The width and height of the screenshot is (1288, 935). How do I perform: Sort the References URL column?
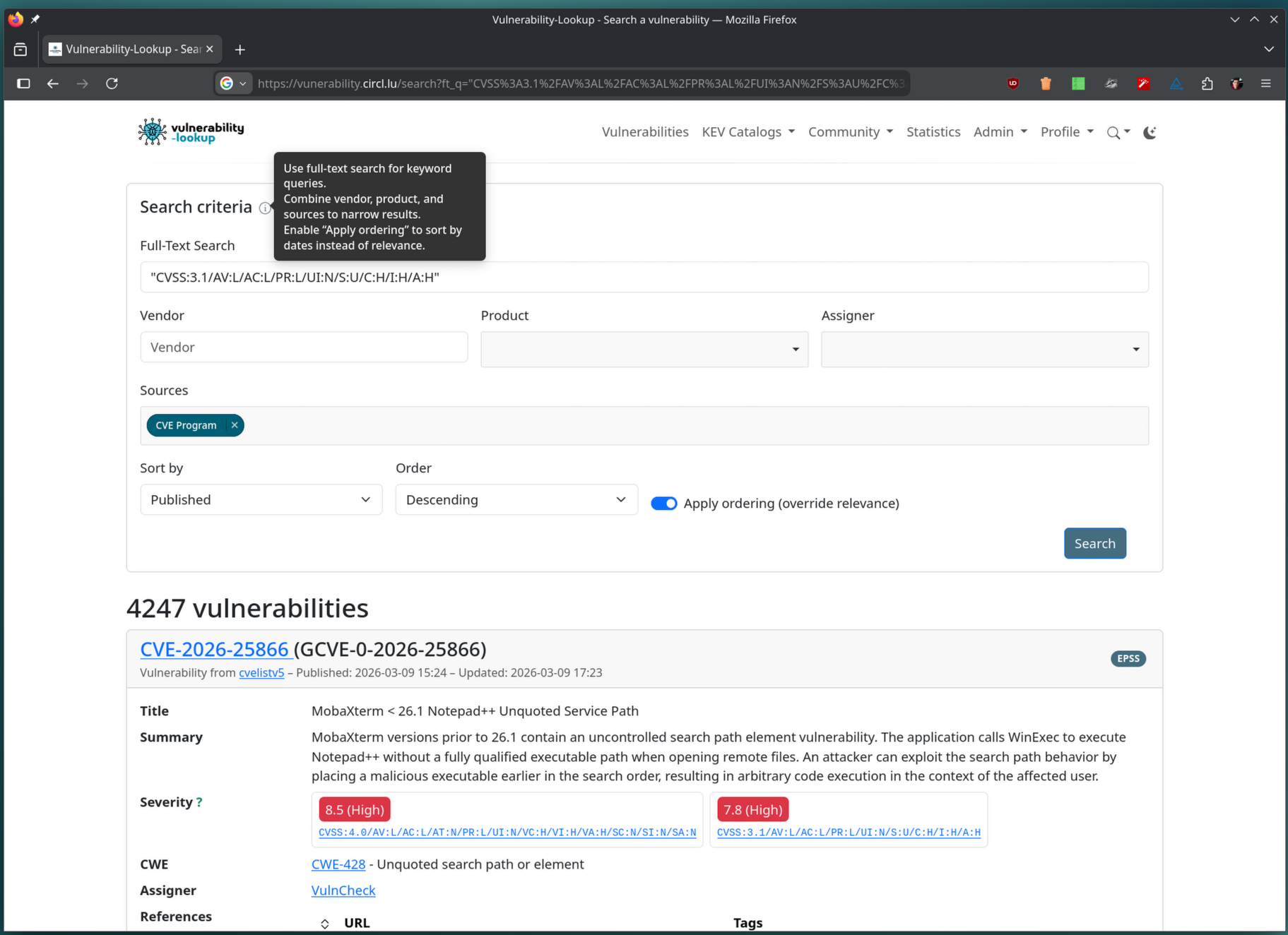click(x=325, y=923)
